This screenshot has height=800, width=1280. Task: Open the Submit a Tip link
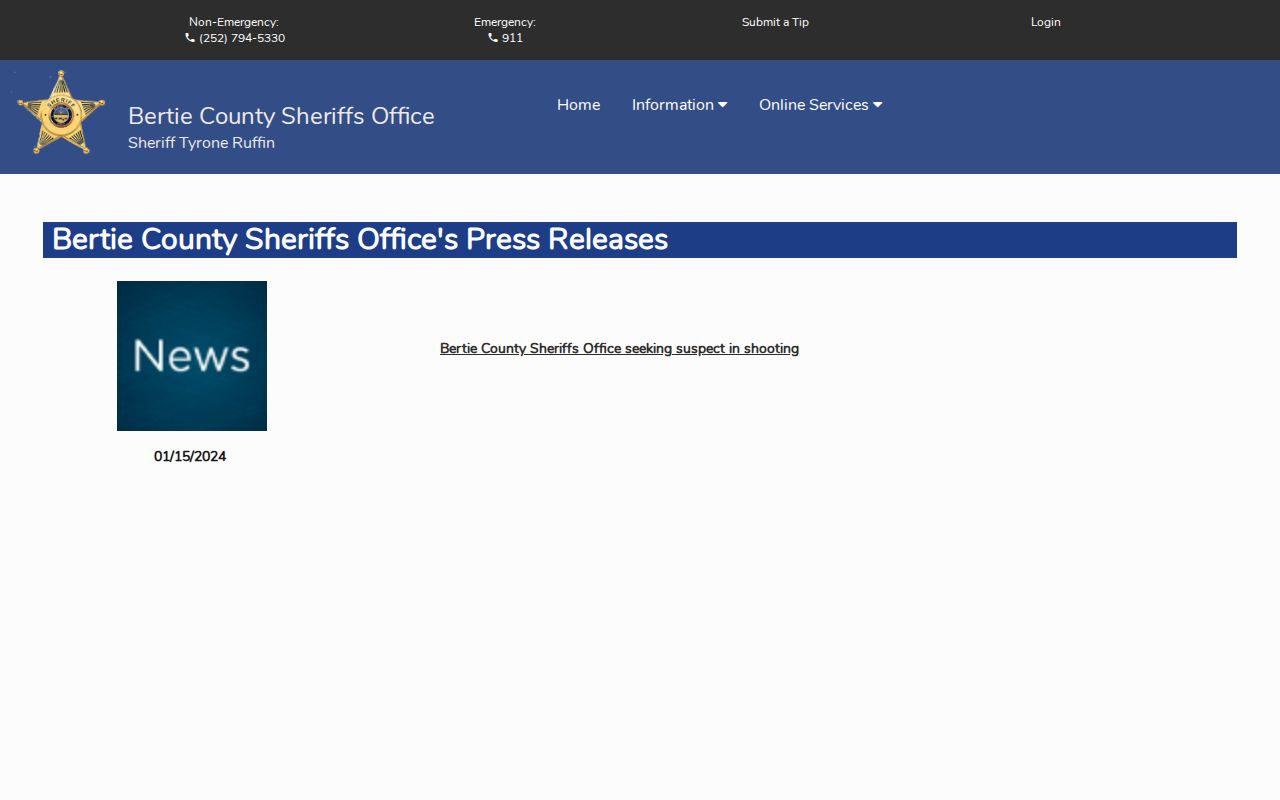click(x=775, y=22)
